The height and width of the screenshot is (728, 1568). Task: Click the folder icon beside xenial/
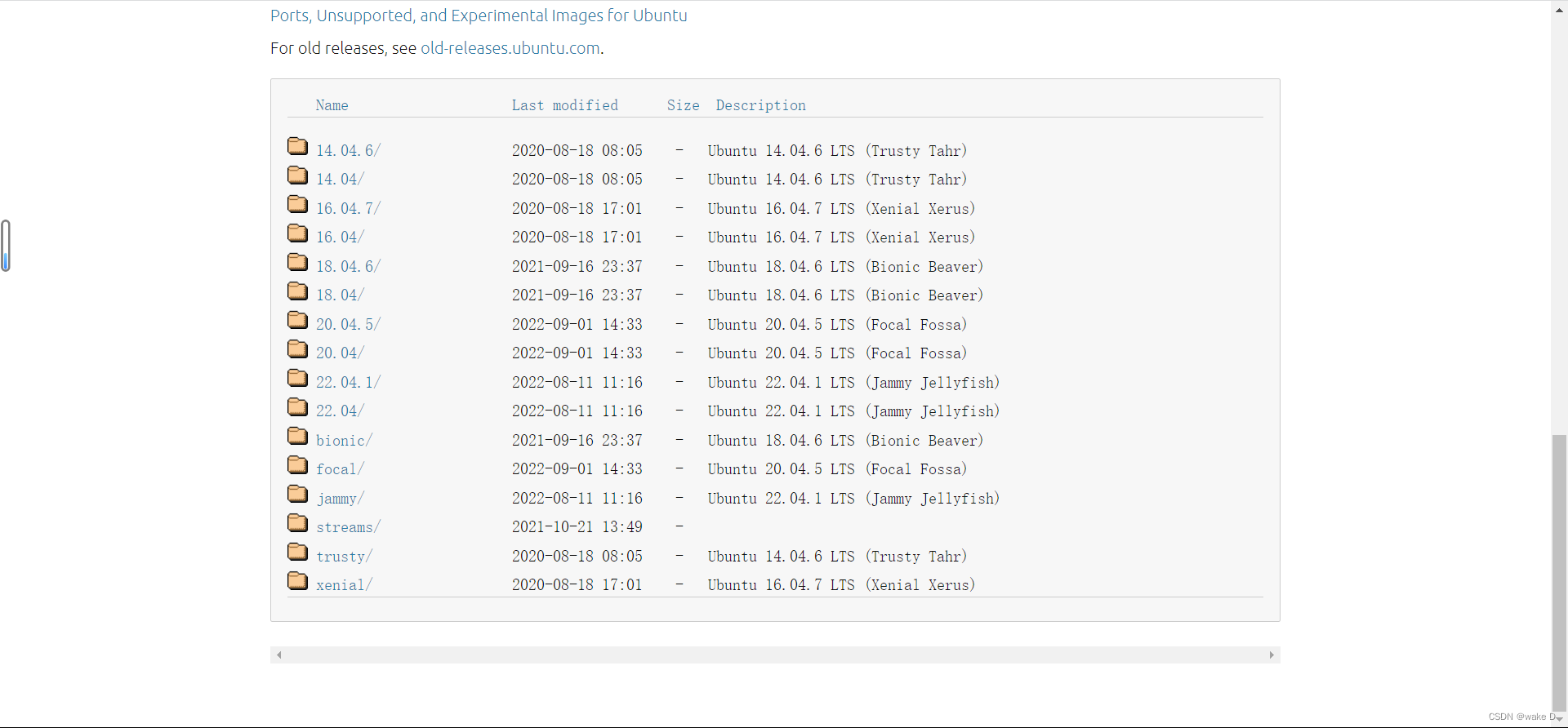(297, 581)
